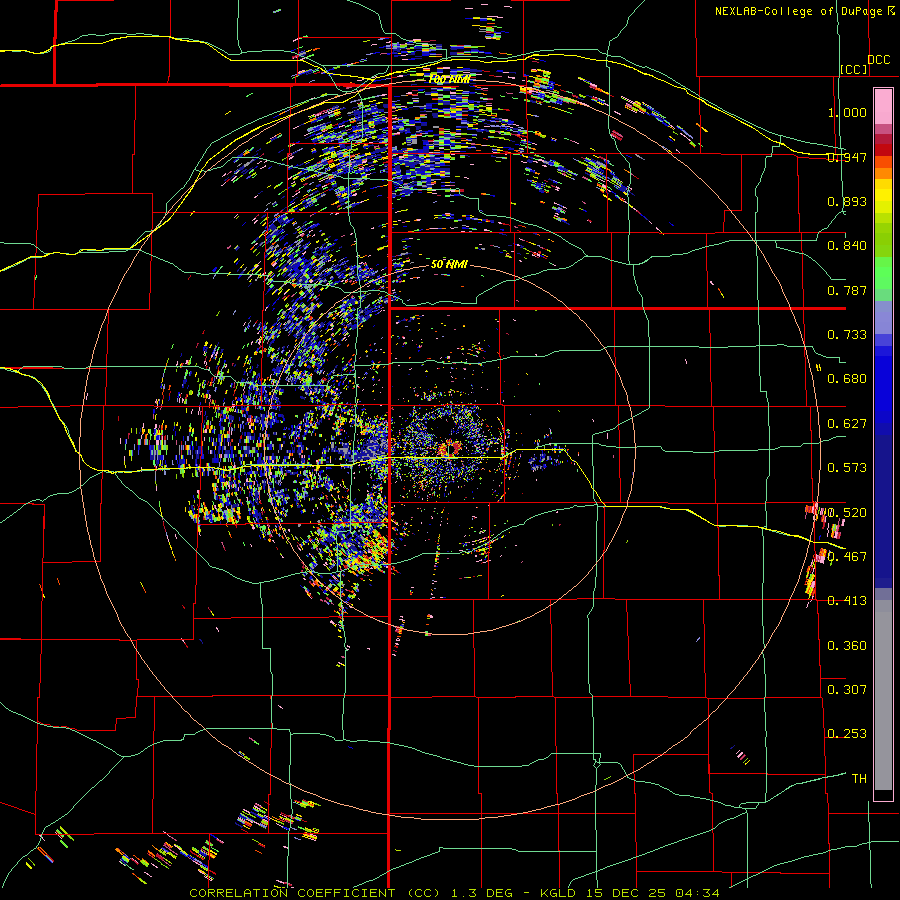Image resolution: width=900 pixels, height=900 pixels.
Task: Pick the pink top segment of color bar
Action: tap(883, 107)
